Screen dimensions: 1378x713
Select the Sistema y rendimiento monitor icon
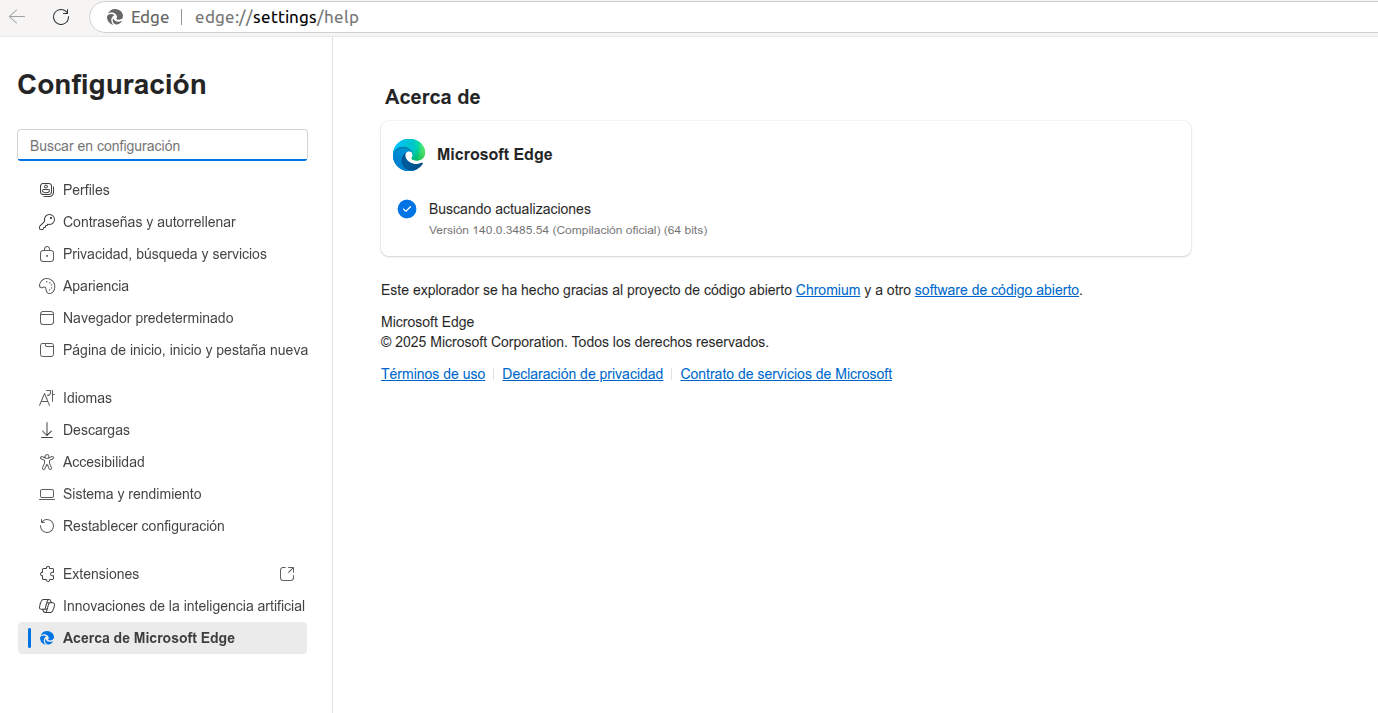46,493
